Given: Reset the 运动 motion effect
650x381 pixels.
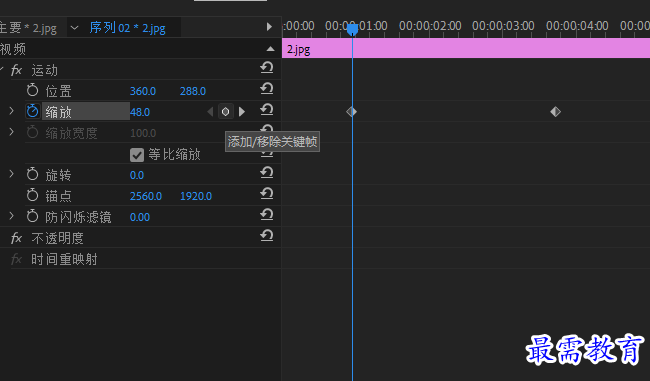Looking at the screenshot, I should [267, 68].
